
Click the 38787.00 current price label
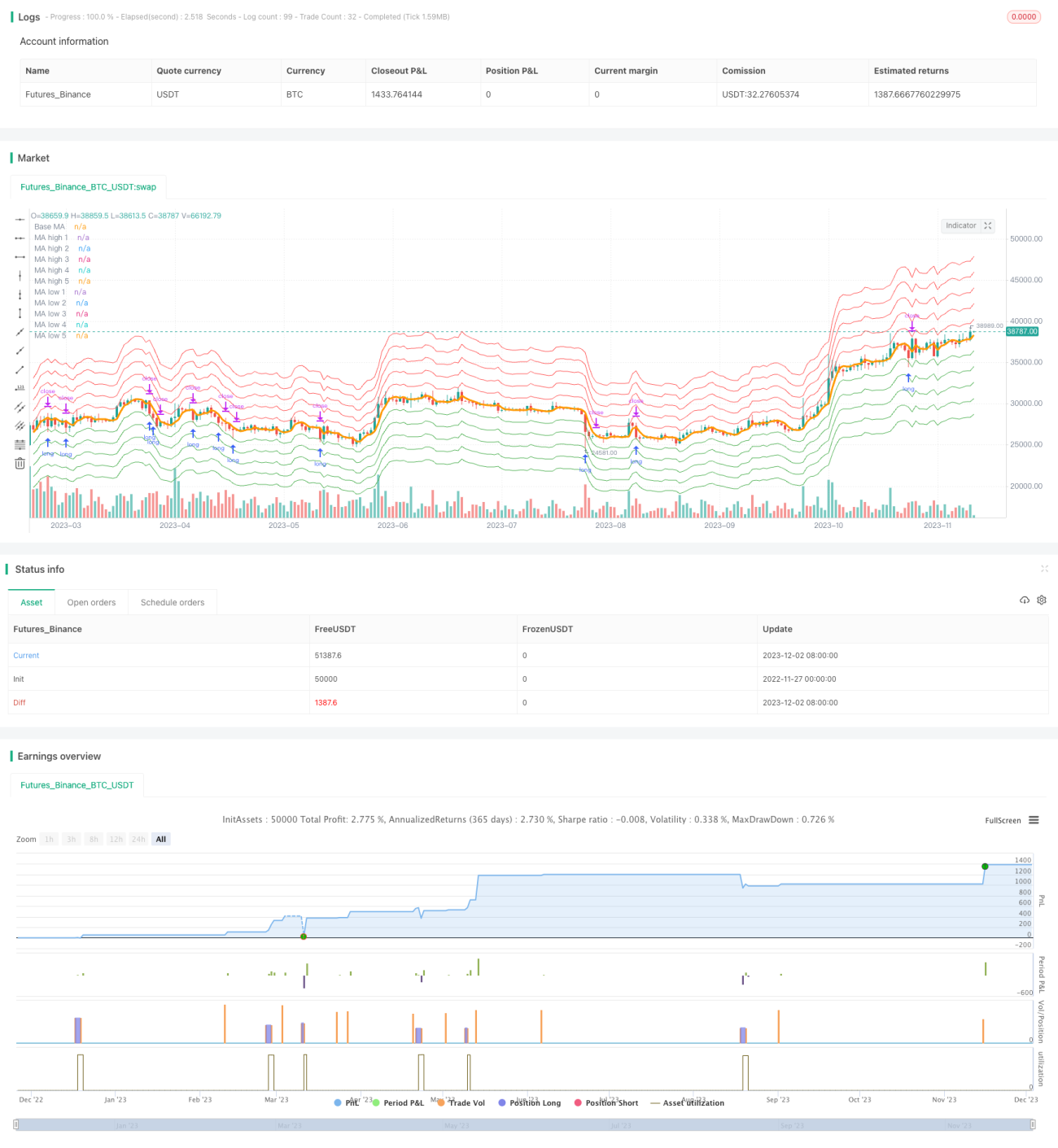pos(1022,331)
